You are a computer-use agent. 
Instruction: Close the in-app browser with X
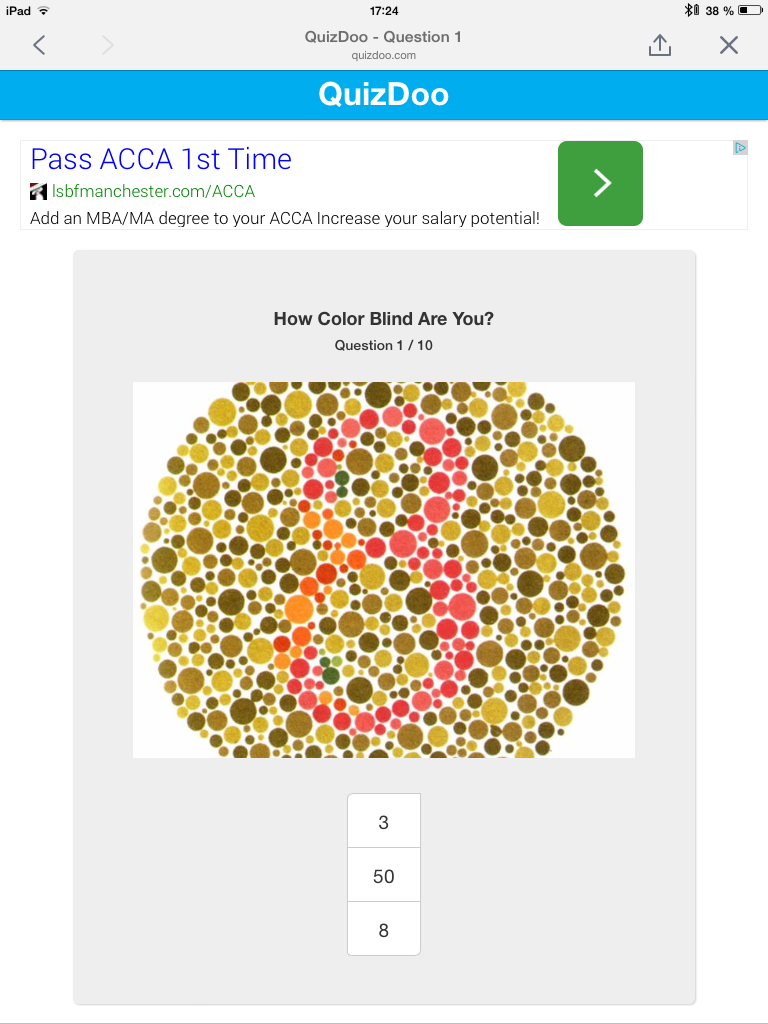729,45
